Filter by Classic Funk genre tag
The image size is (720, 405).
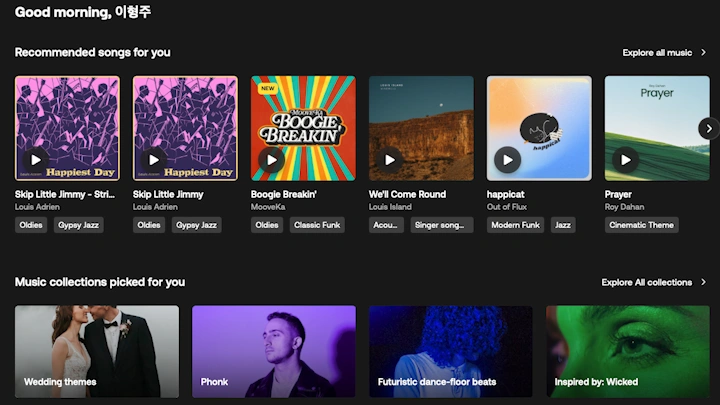(317, 225)
